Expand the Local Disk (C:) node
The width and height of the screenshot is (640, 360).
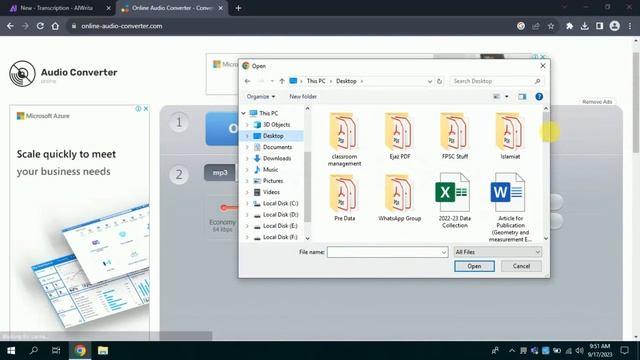(247, 203)
